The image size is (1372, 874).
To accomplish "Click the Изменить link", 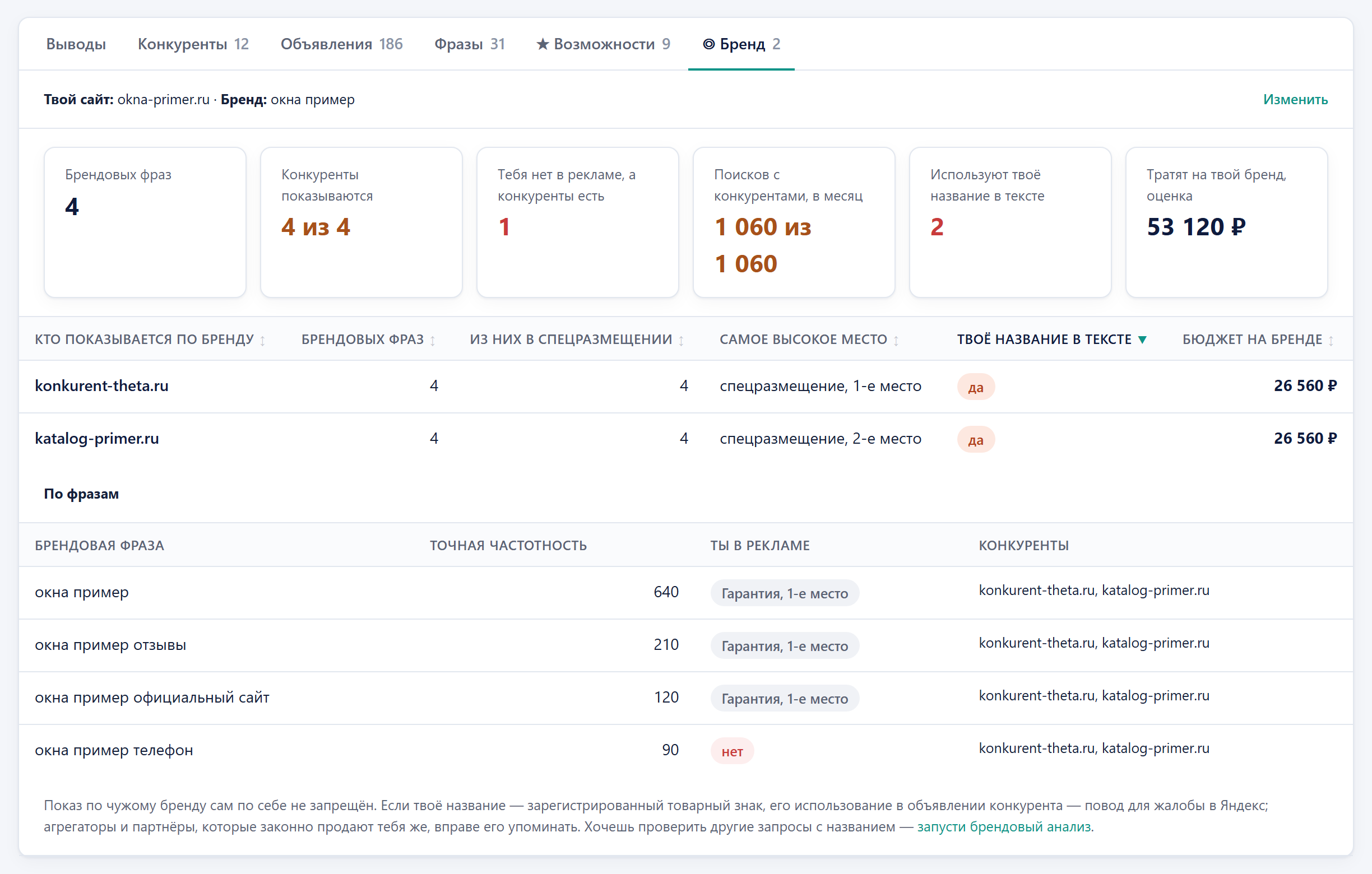I will pyautogui.click(x=1295, y=100).
